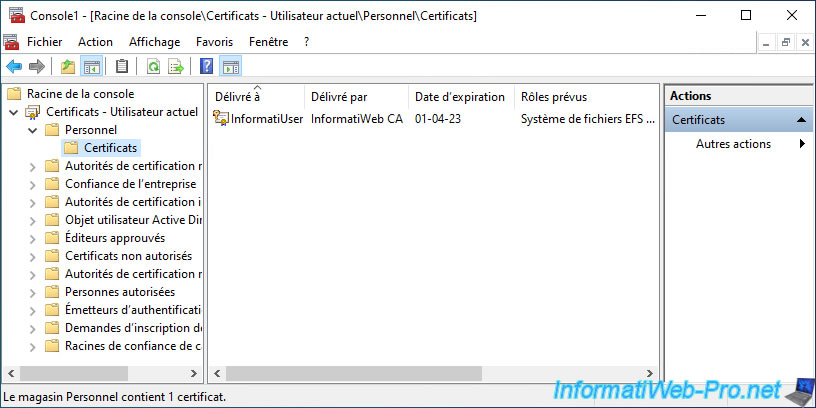Collapse the Personnel tree node
Screen dimensions: 816x408
(x=33, y=130)
